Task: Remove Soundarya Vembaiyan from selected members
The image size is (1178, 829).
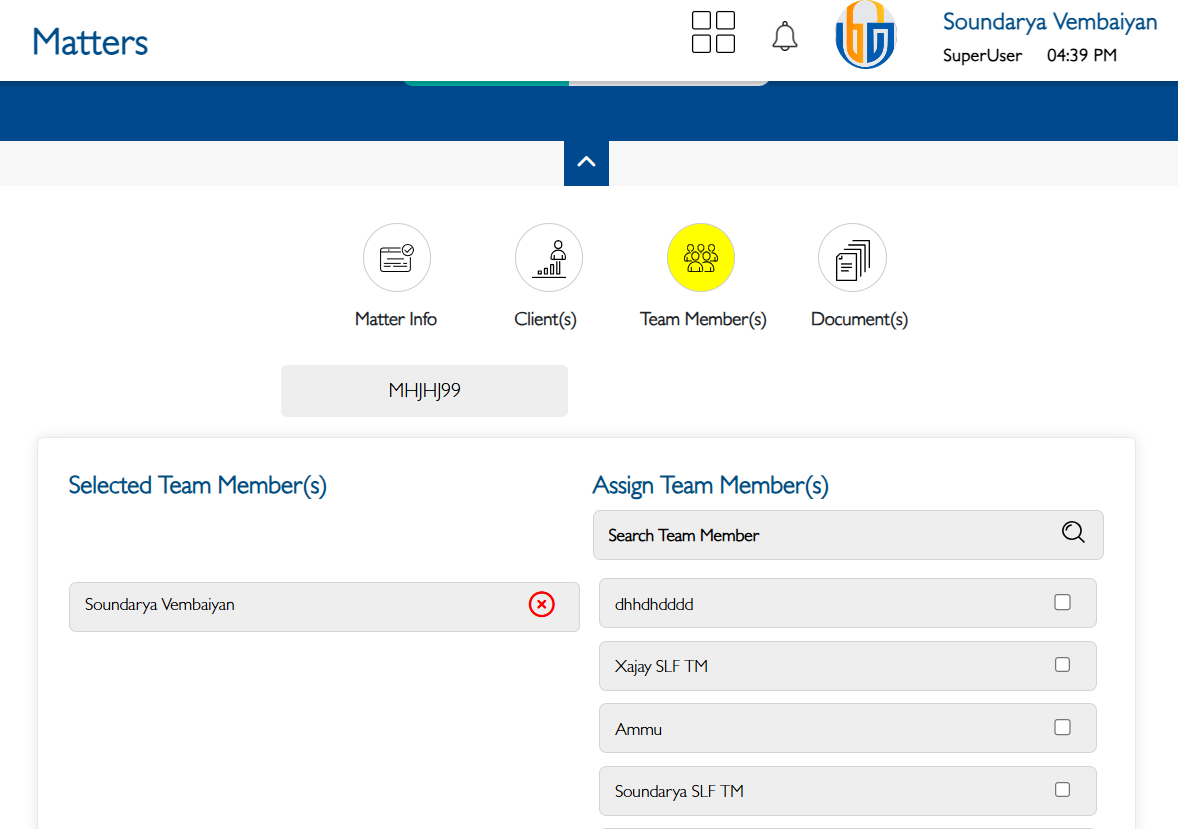Action: click(541, 604)
